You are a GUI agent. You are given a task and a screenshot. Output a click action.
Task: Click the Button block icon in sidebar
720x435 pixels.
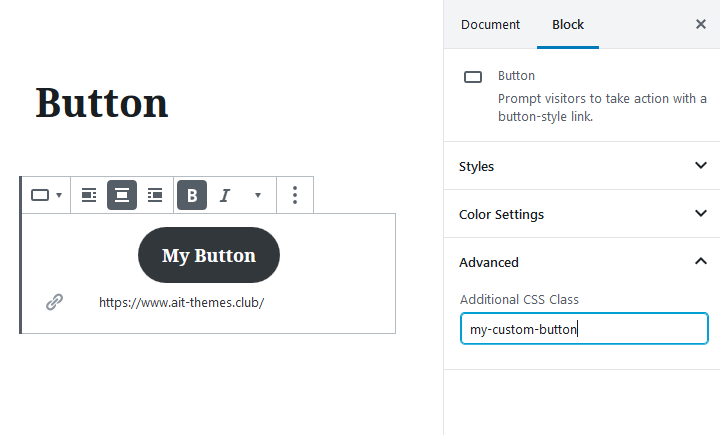point(473,77)
